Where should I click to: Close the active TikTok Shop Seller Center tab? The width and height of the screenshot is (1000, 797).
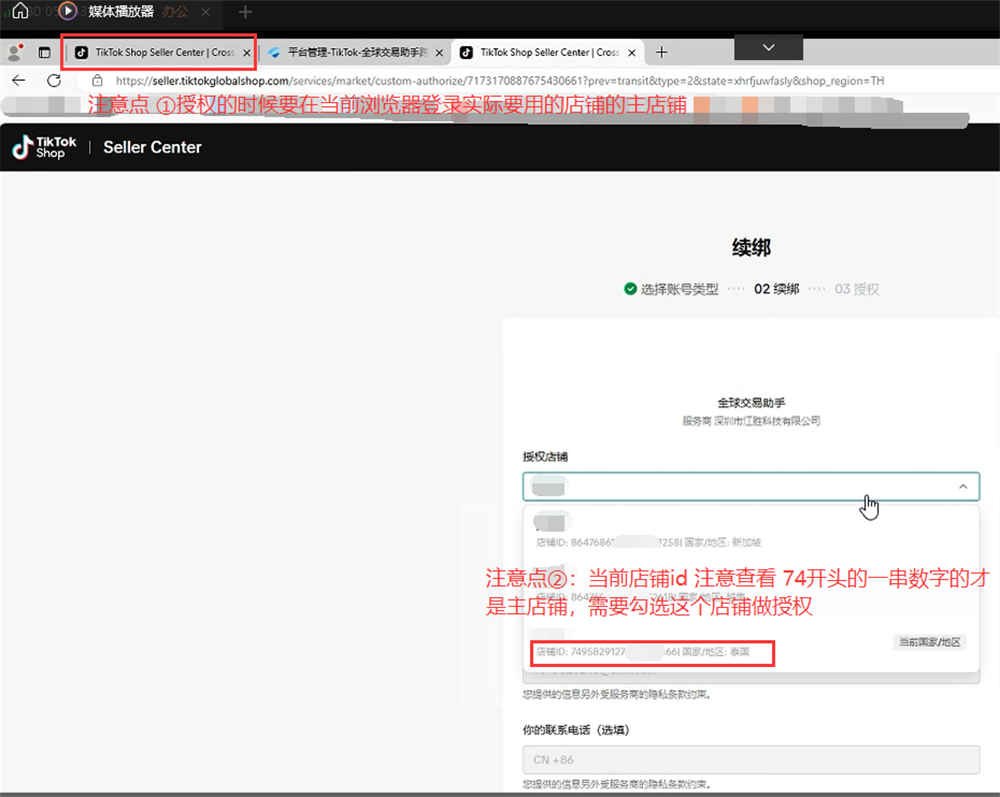point(631,53)
